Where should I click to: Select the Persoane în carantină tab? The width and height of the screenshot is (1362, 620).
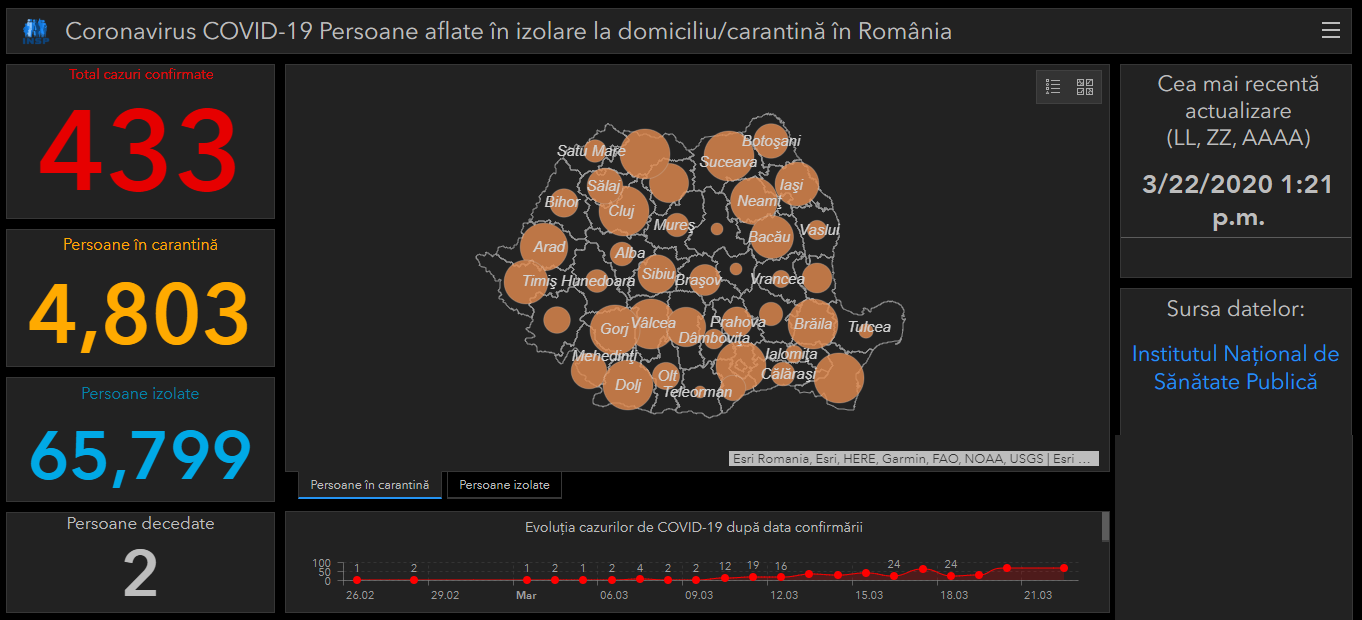tap(369, 485)
